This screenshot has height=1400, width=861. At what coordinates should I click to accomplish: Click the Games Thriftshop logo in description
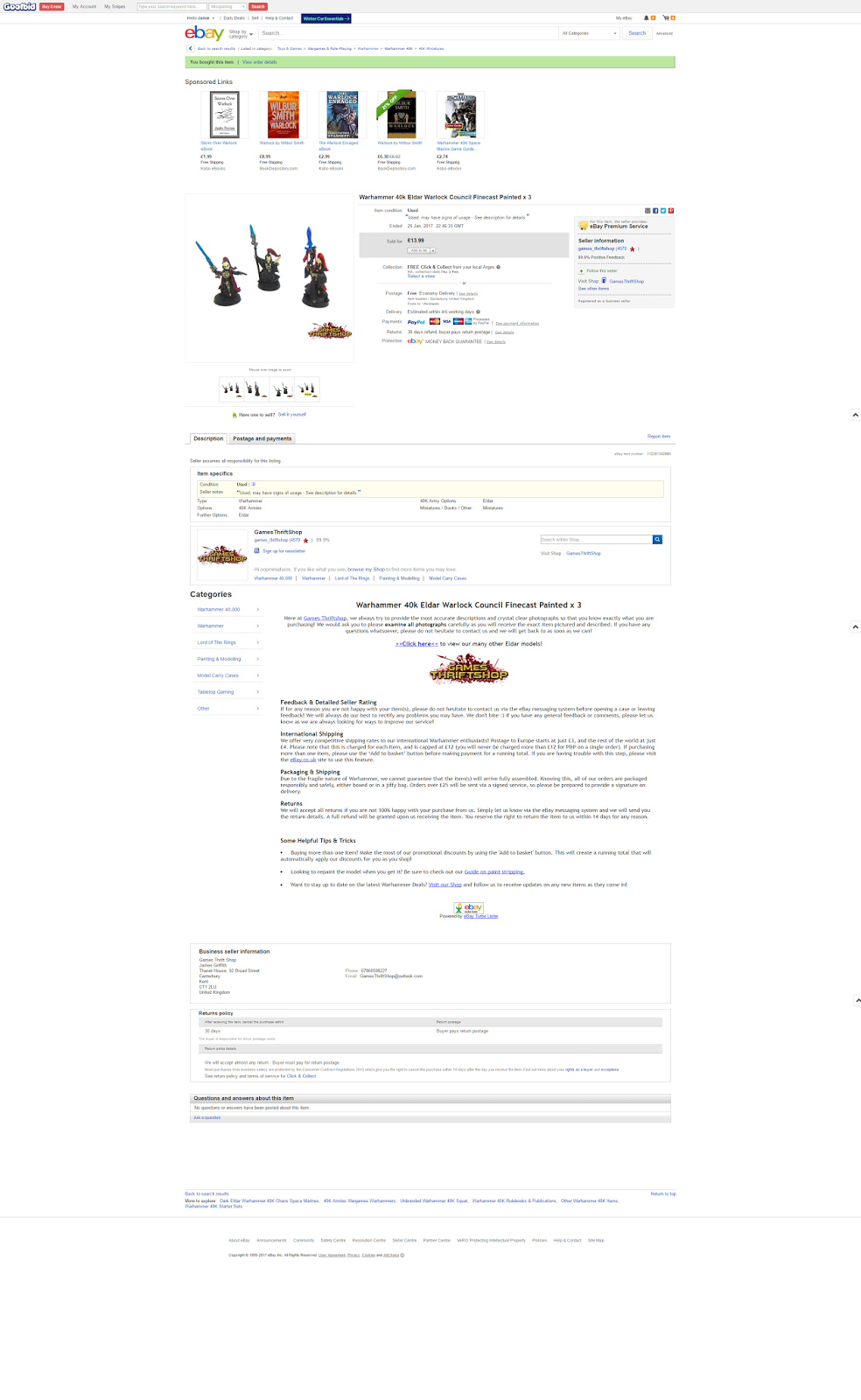469,668
